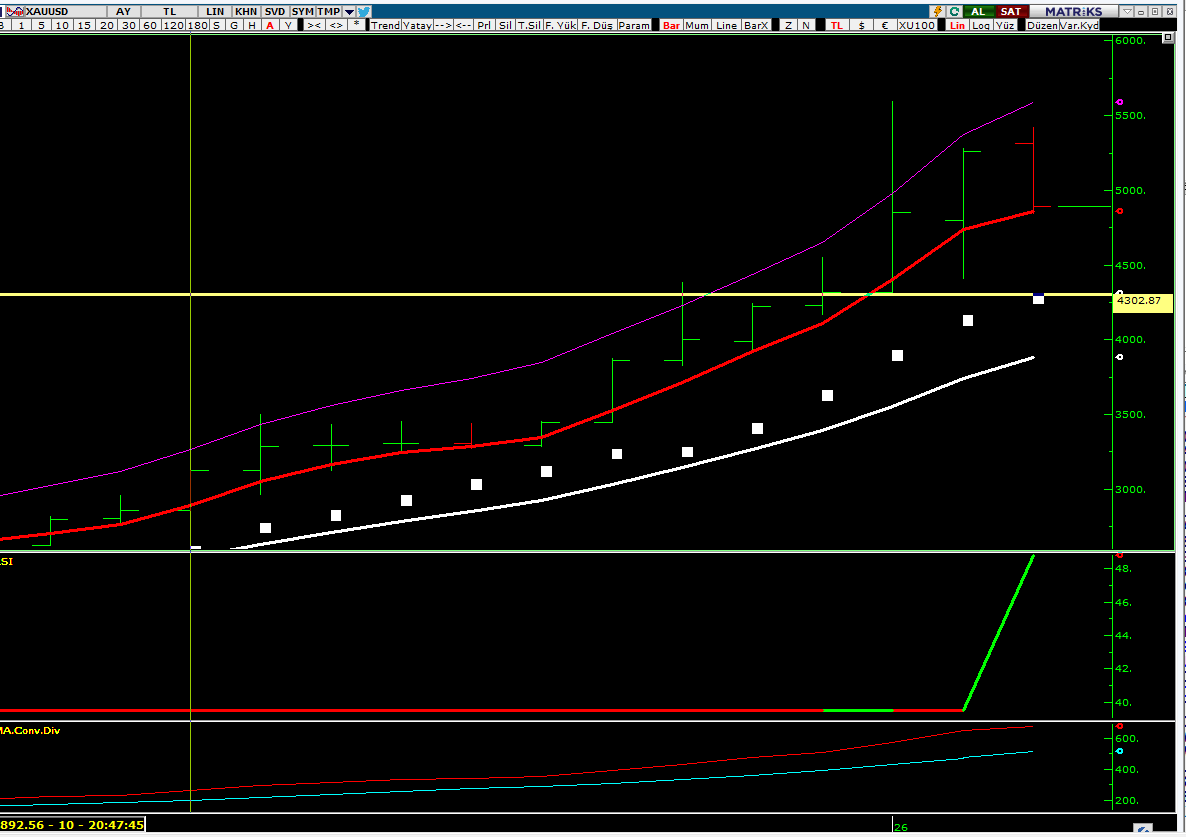Open window menu triangle beside MATRIKS
1186x837 pixels.
pos(1127,11)
